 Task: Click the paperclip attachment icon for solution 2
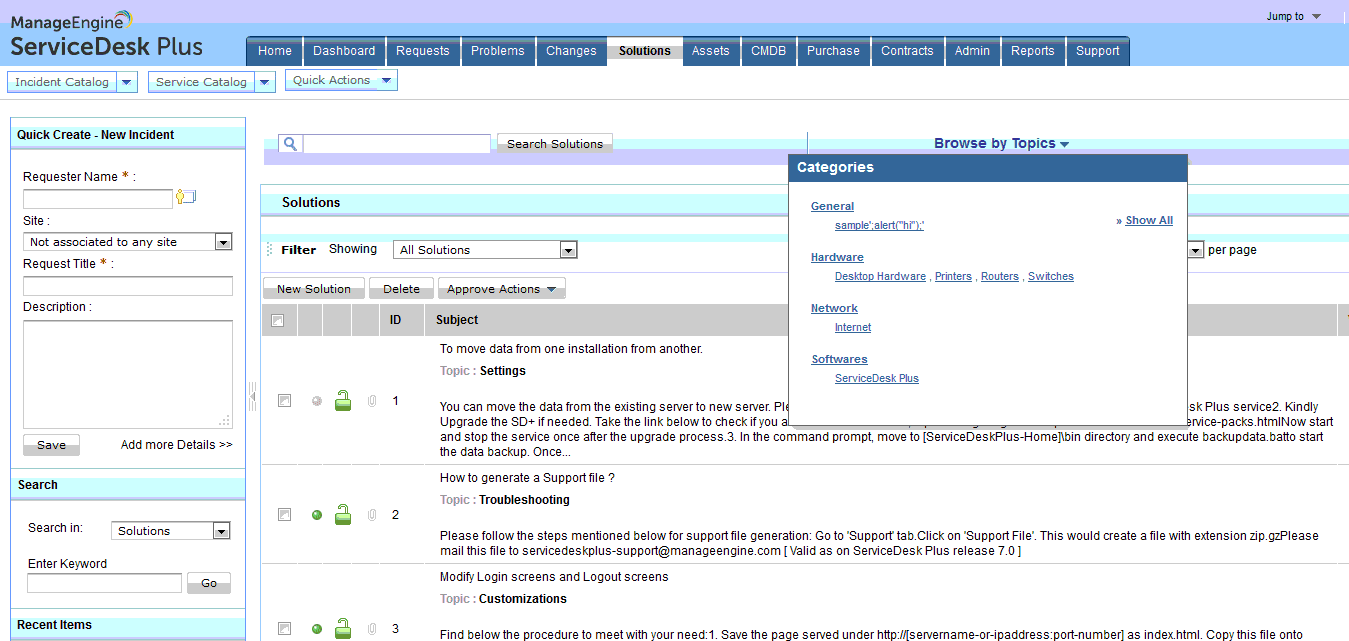coord(372,515)
